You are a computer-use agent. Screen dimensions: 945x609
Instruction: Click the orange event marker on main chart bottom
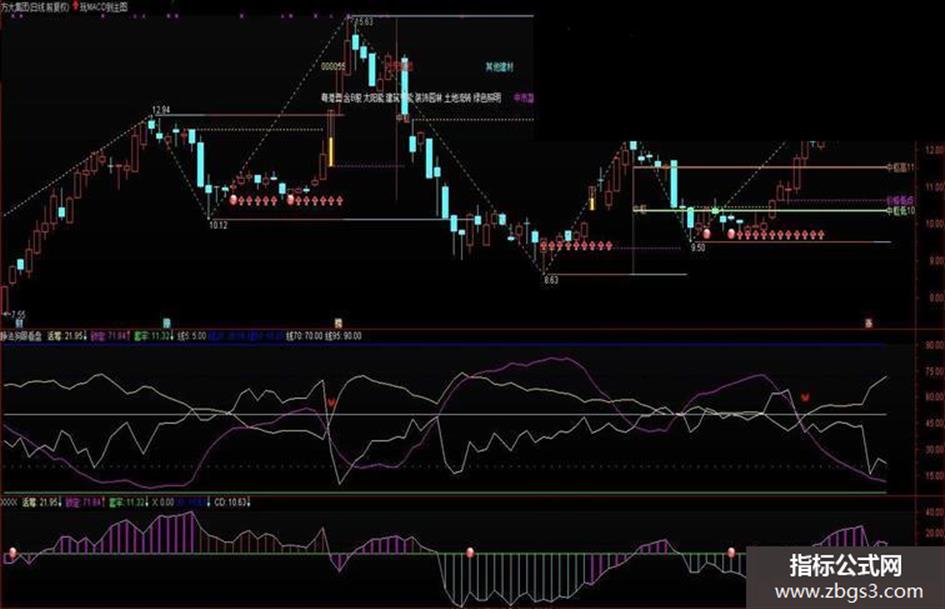point(339,323)
